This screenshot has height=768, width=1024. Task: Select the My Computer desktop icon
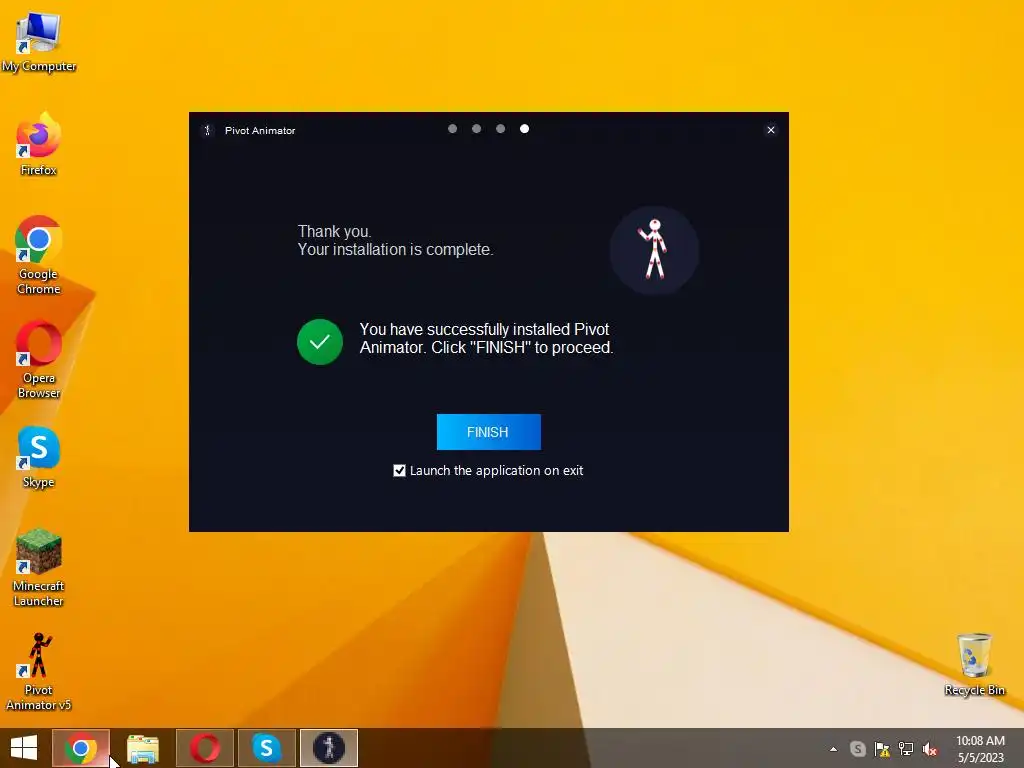39,42
